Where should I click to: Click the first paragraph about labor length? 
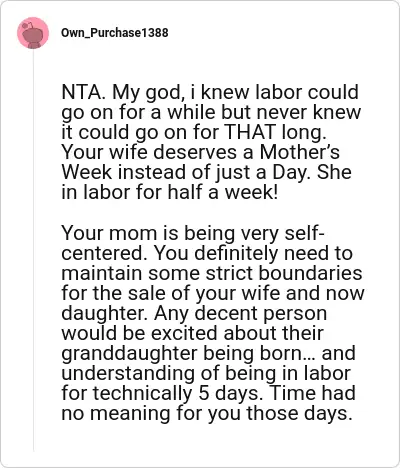[211, 142]
